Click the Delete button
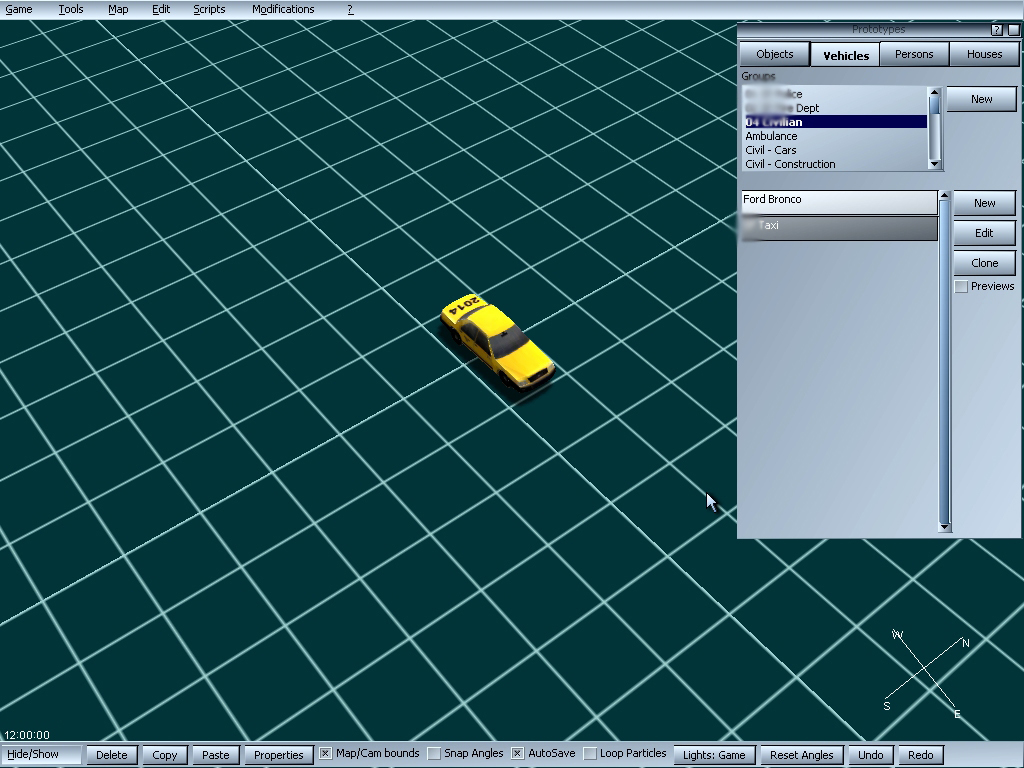Screen dimensions: 1024x768 112,755
